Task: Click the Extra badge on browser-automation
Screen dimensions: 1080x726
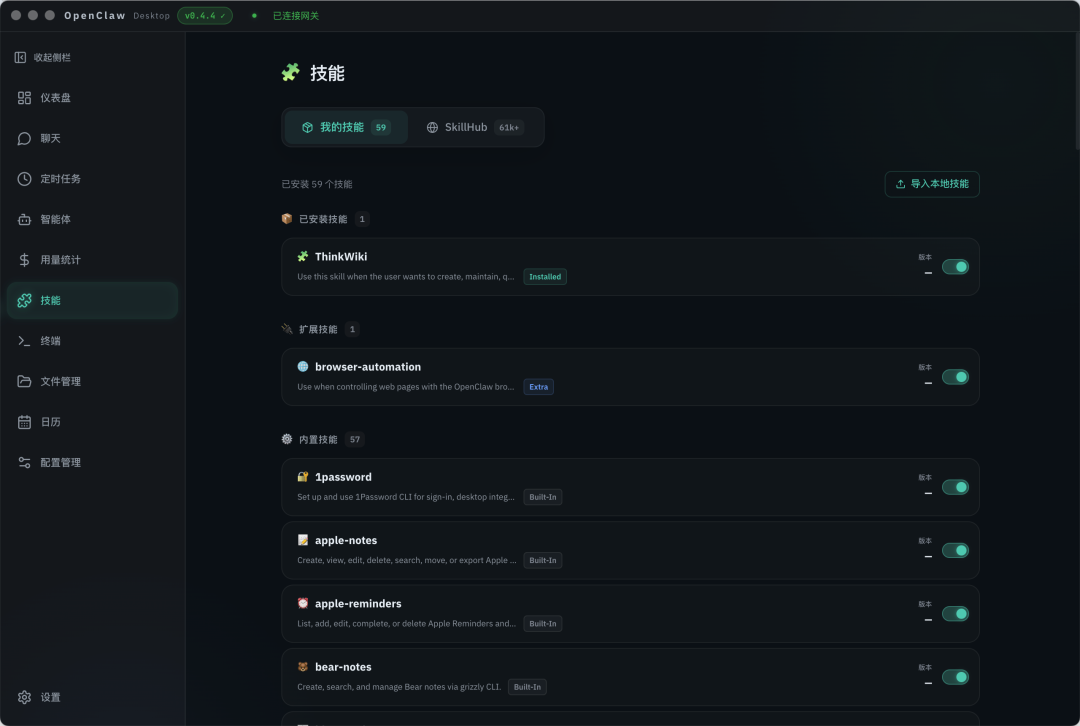Action: pyautogui.click(x=539, y=387)
